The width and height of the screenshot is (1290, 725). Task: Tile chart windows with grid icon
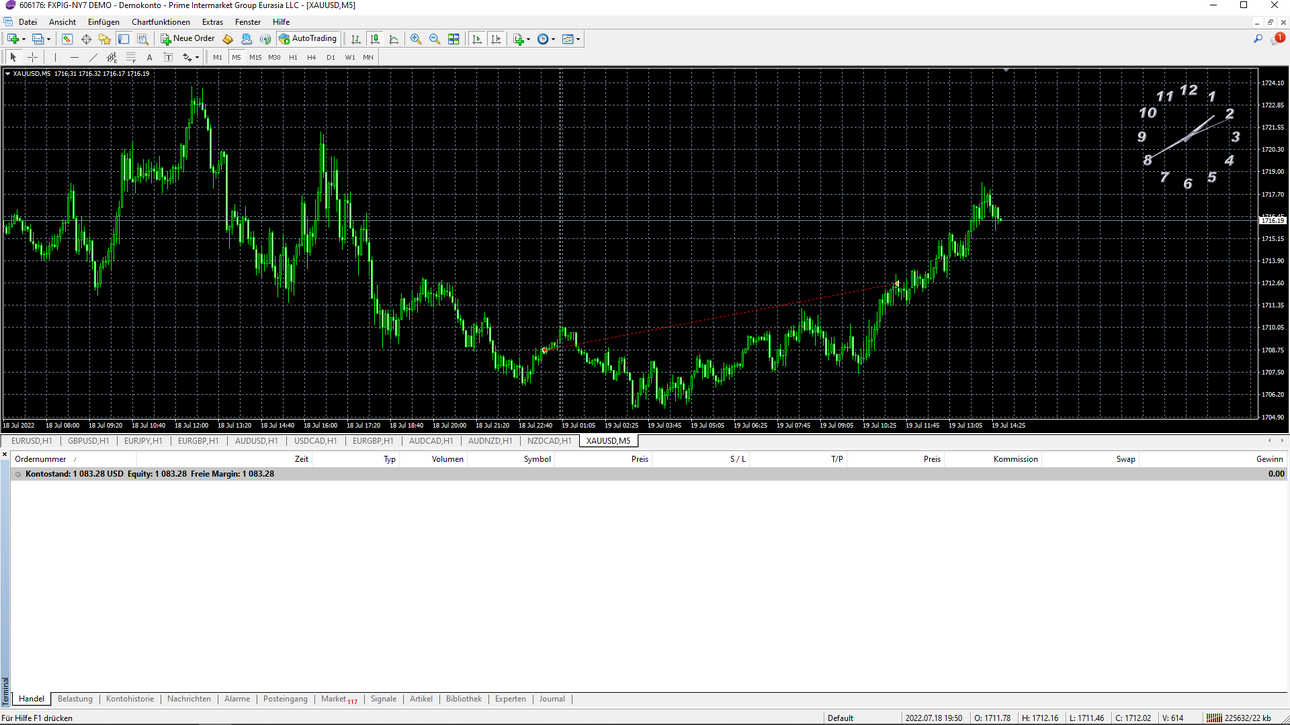tap(453, 39)
